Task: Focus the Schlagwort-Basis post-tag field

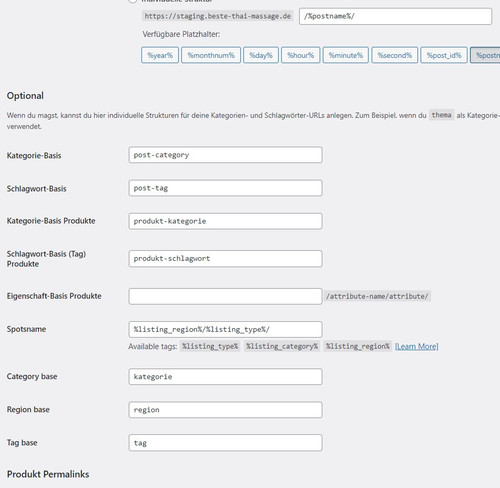Action: click(x=225, y=188)
